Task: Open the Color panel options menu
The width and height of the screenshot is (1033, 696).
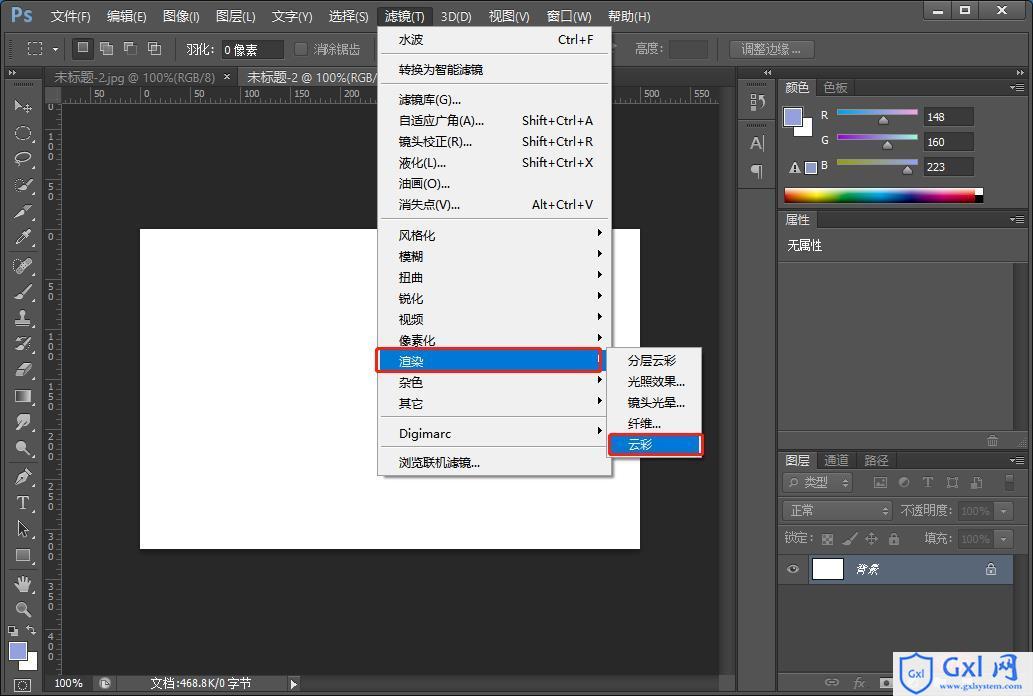Action: point(1017,87)
